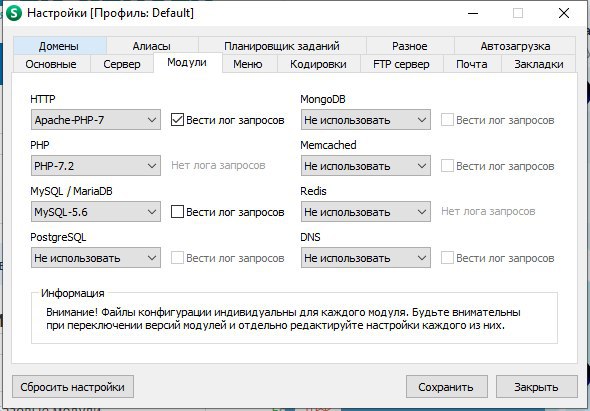Go to the Основные tab
The width and height of the screenshot is (590, 411).
coord(51,64)
